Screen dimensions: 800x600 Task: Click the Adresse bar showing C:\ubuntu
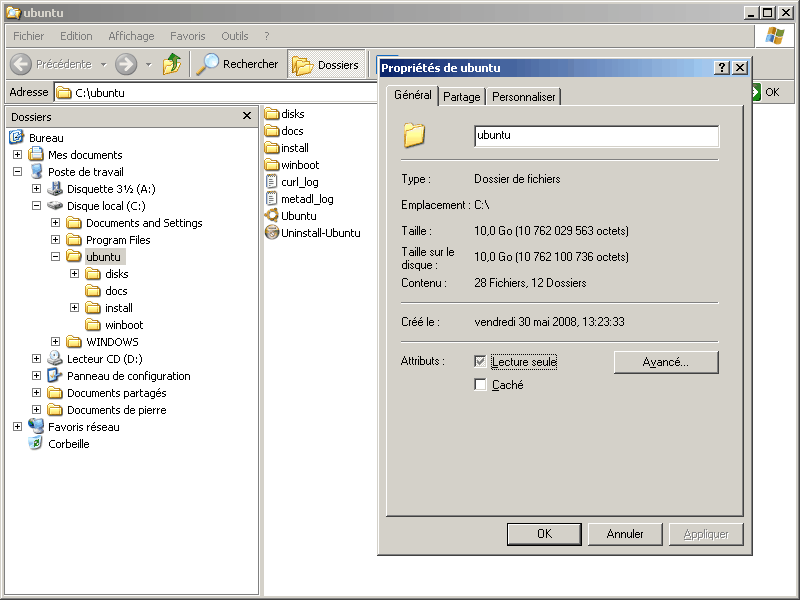click(x=217, y=93)
